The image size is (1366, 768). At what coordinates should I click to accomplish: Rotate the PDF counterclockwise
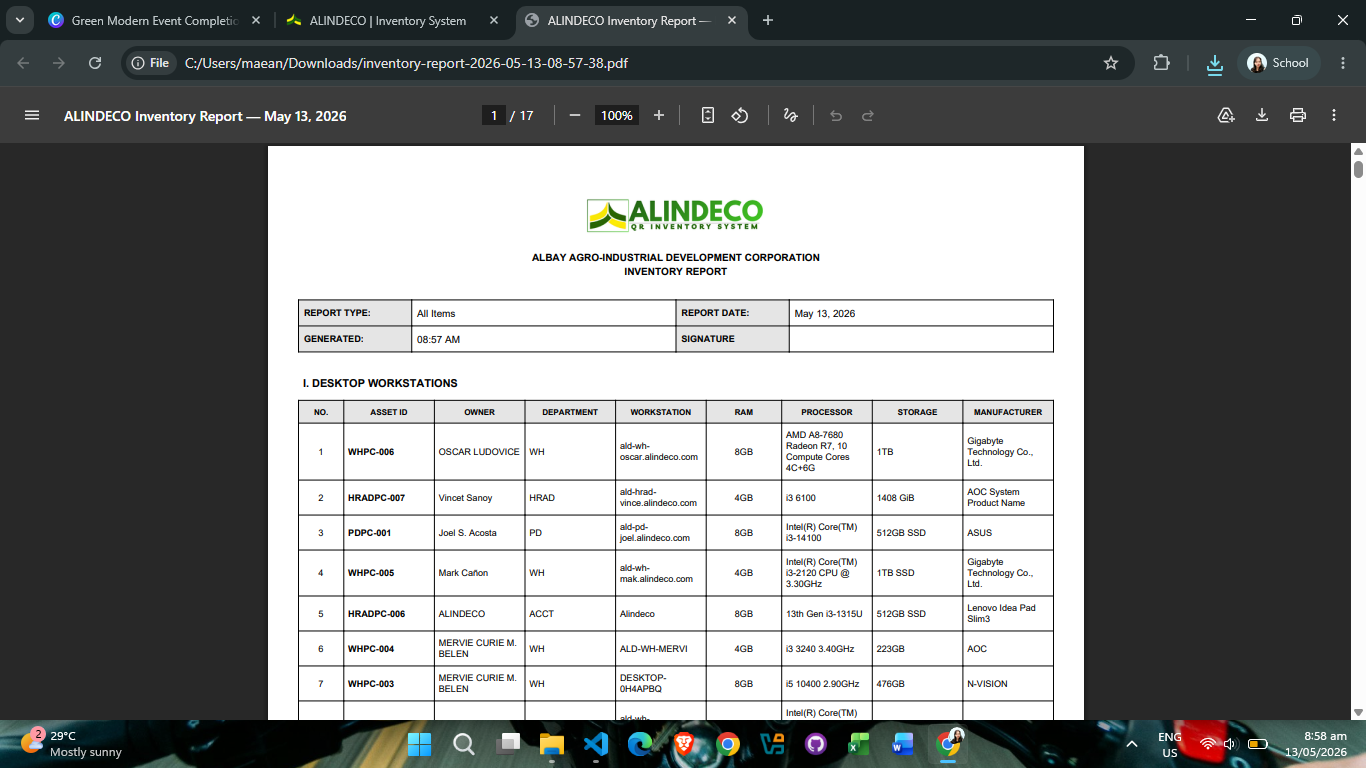tap(740, 116)
